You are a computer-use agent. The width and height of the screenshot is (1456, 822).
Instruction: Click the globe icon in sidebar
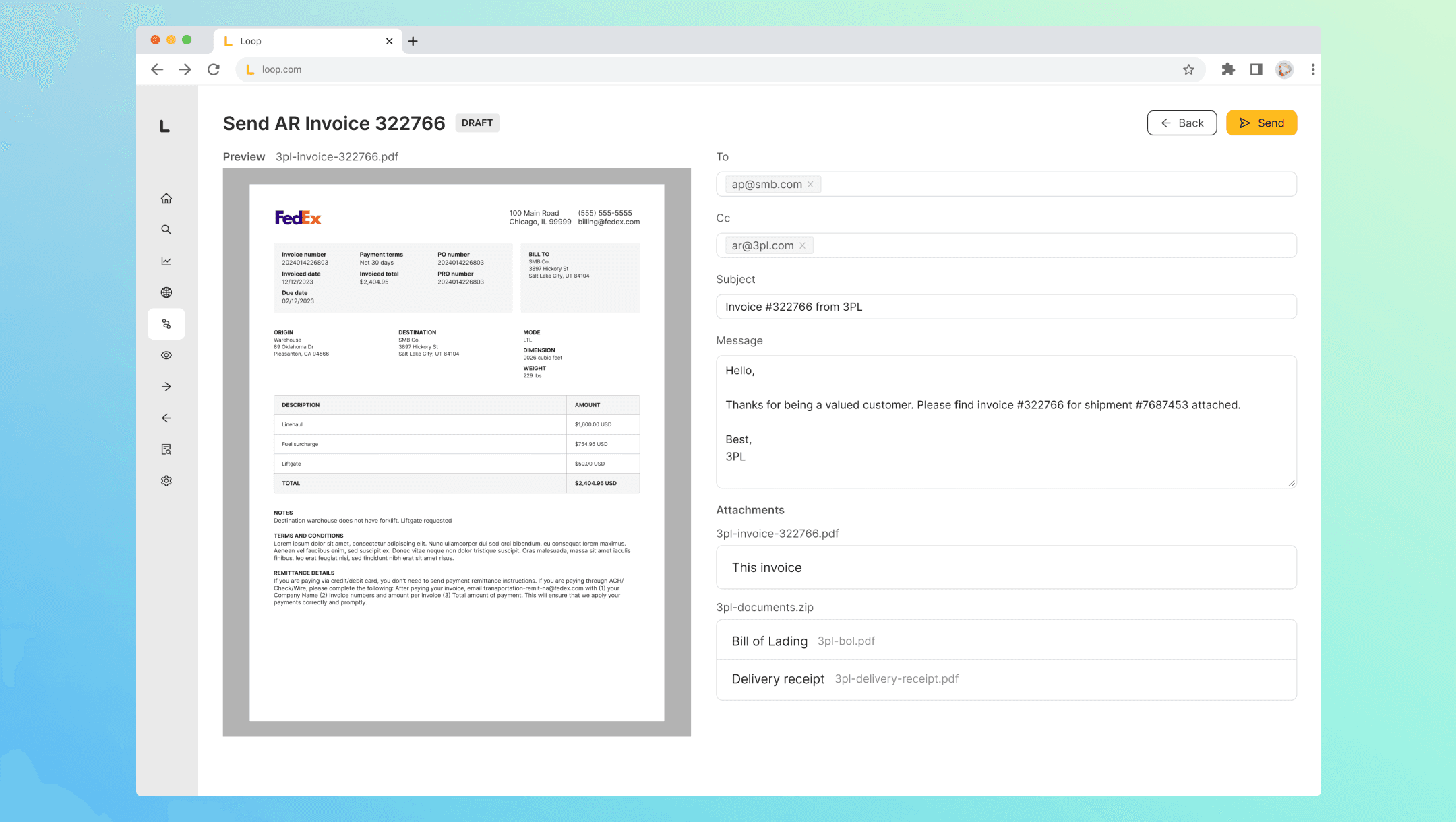click(166, 292)
